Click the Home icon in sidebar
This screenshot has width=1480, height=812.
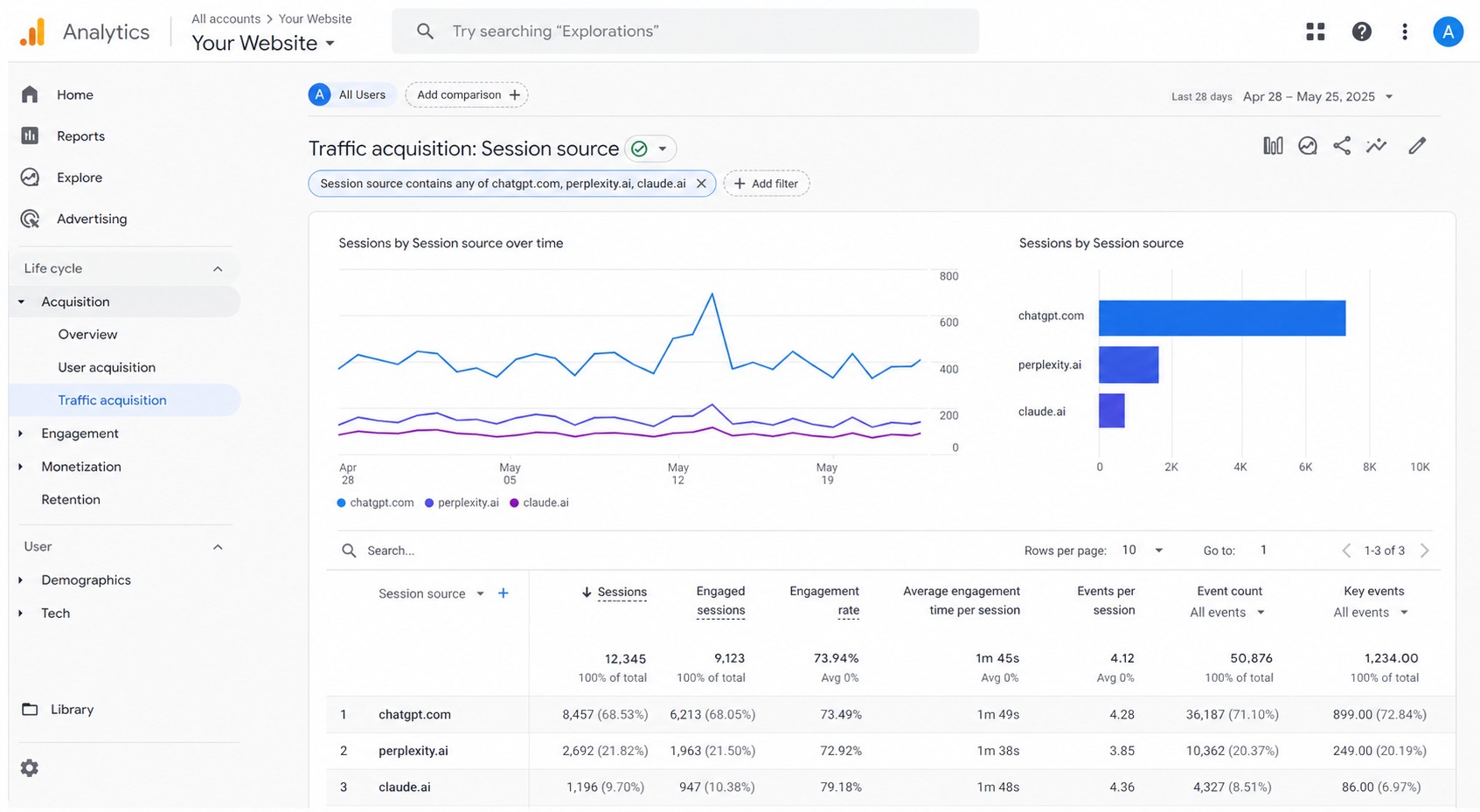click(x=30, y=94)
